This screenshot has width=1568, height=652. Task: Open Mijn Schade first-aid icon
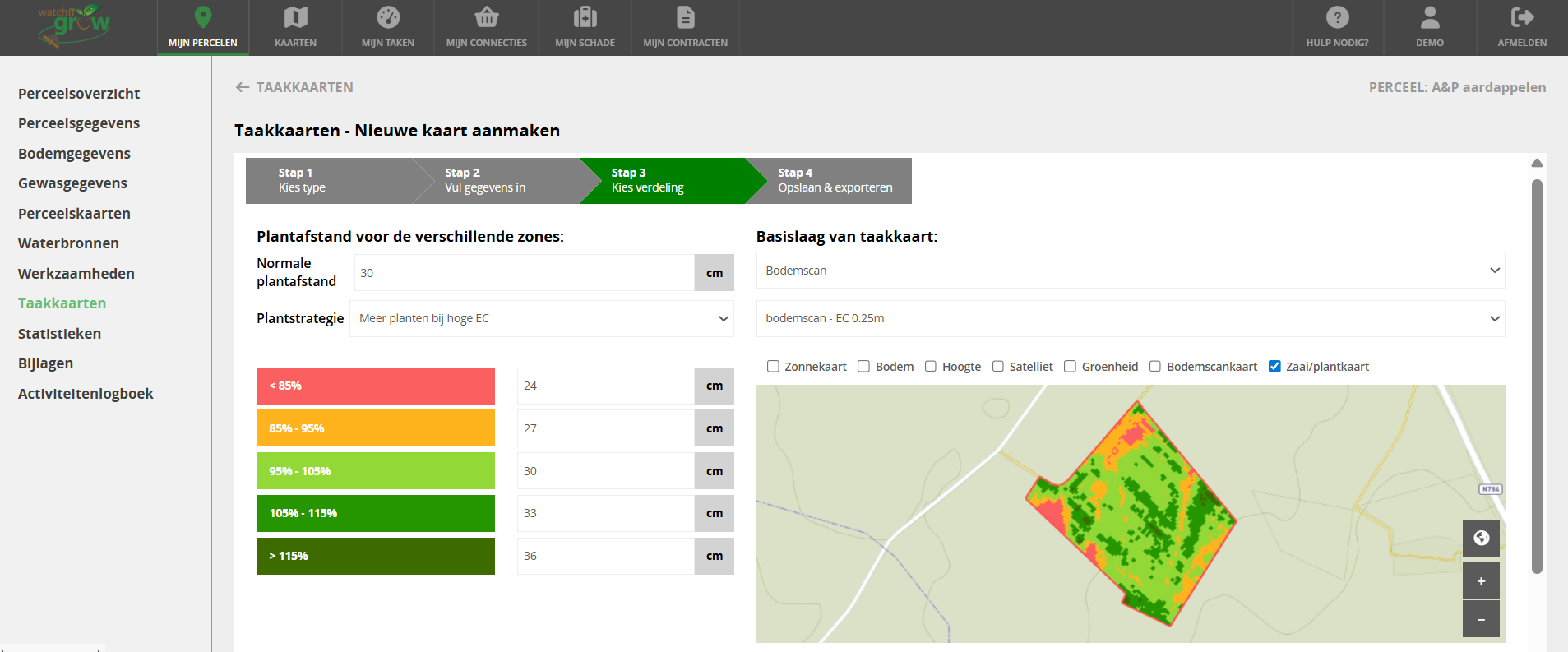click(x=585, y=17)
